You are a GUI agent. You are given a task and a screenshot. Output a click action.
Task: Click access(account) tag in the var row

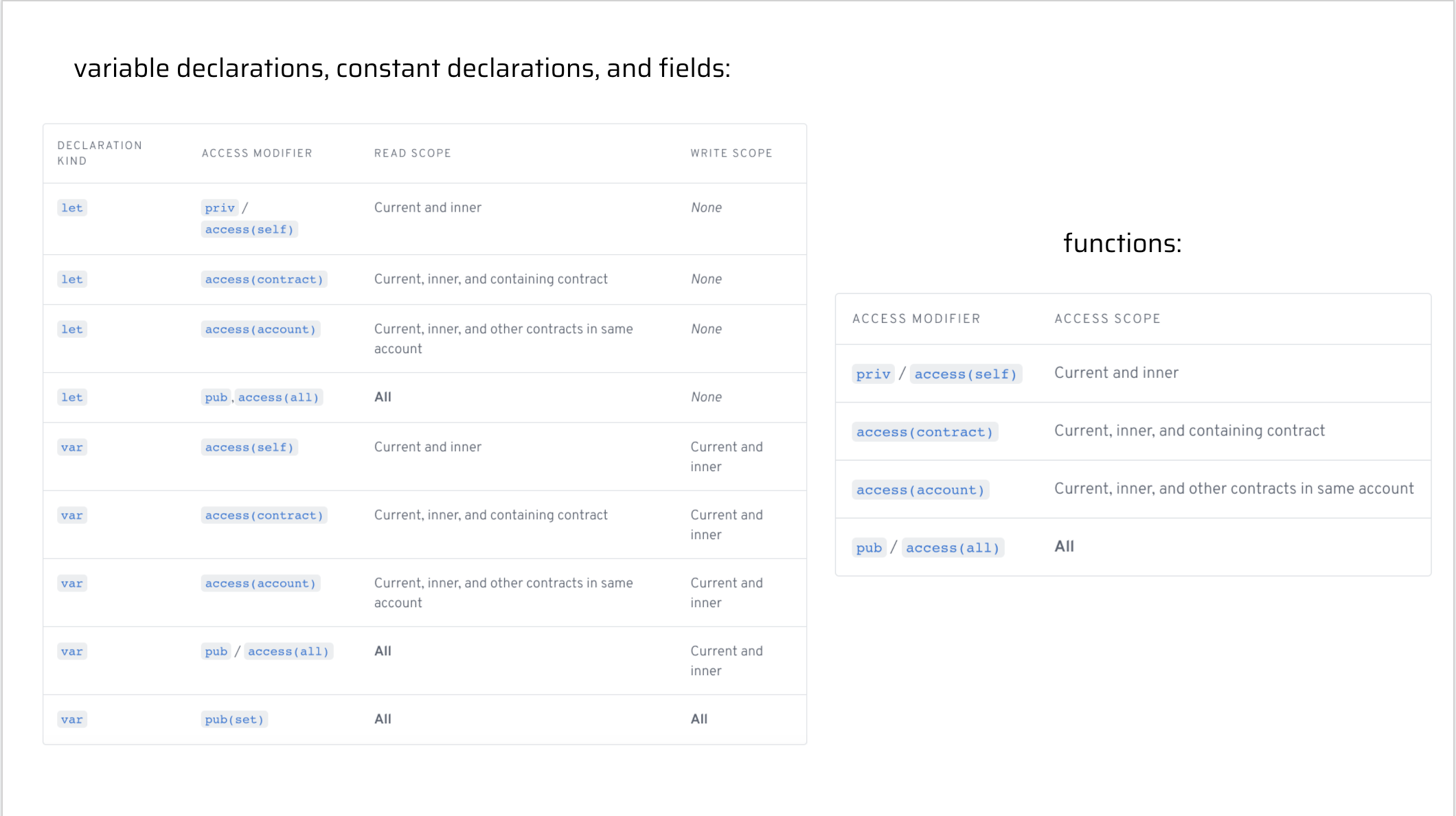click(260, 583)
